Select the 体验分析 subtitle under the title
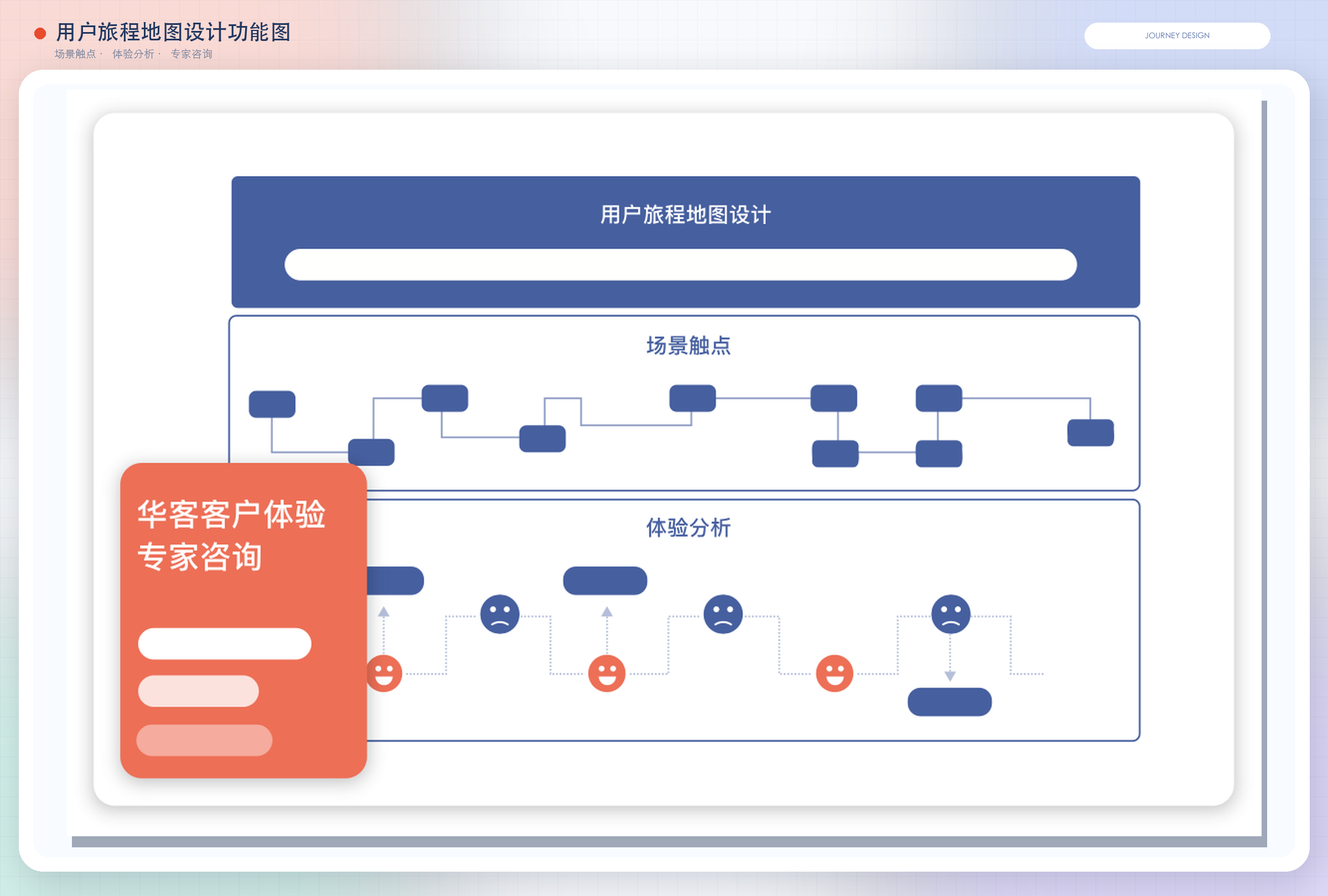 click(133, 54)
